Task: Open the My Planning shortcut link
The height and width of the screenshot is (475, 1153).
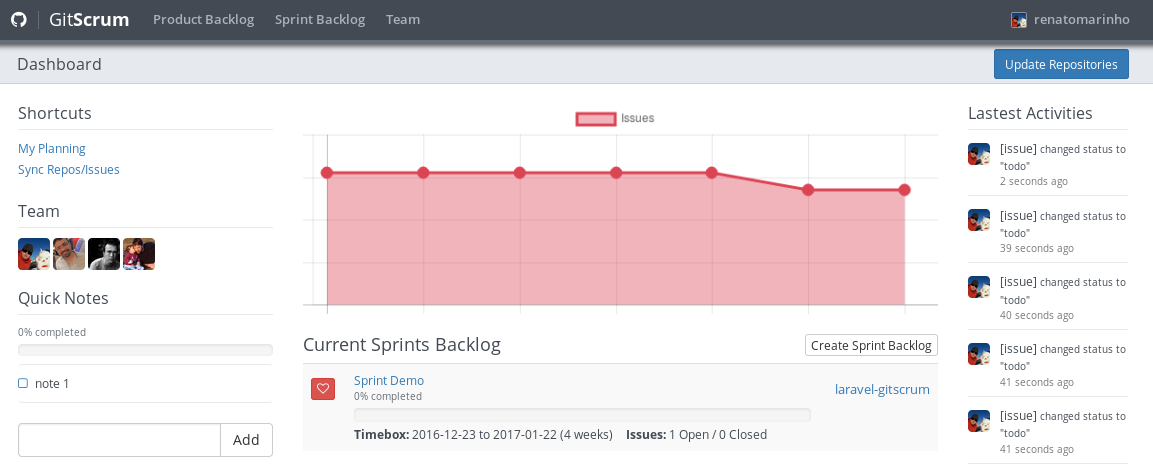Action: [51, 149]
